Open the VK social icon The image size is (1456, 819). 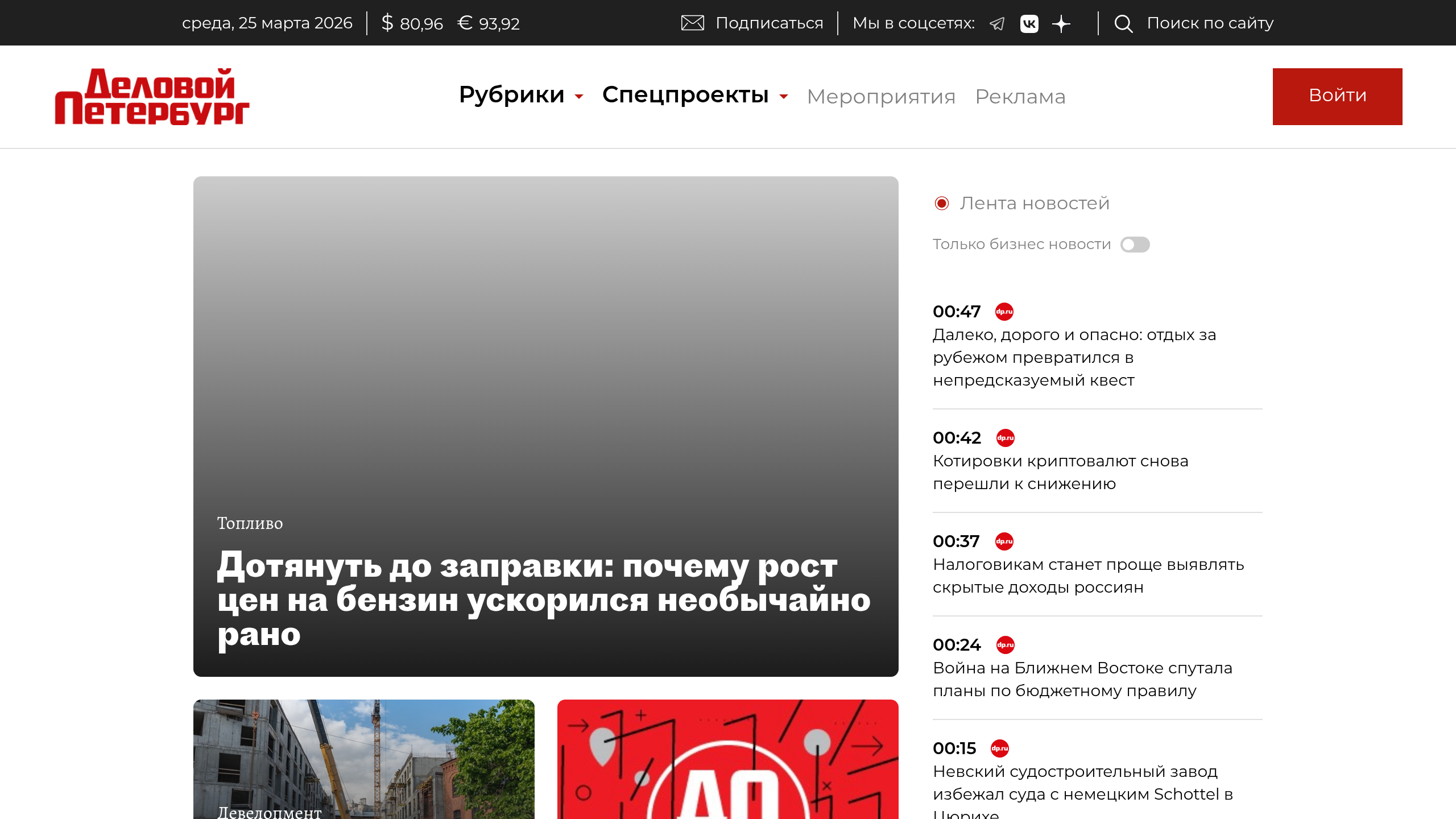click(x=1029, y=23)
